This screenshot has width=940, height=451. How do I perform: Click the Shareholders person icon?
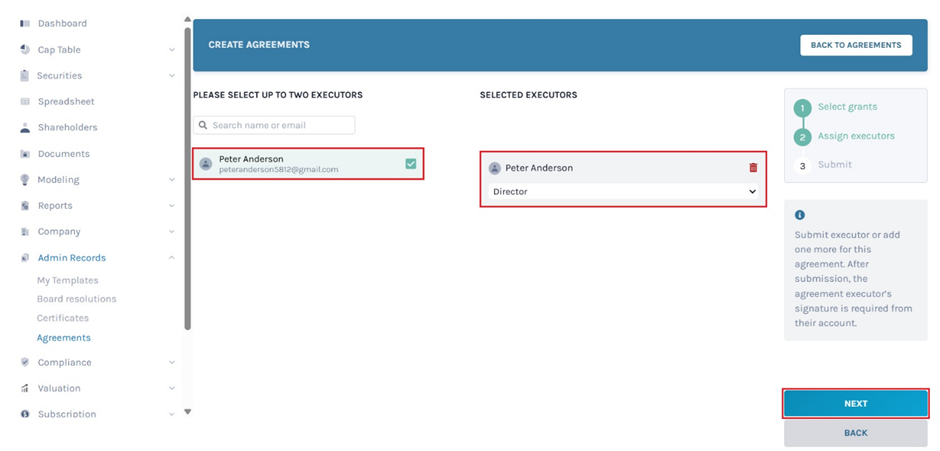coord(25,128)
